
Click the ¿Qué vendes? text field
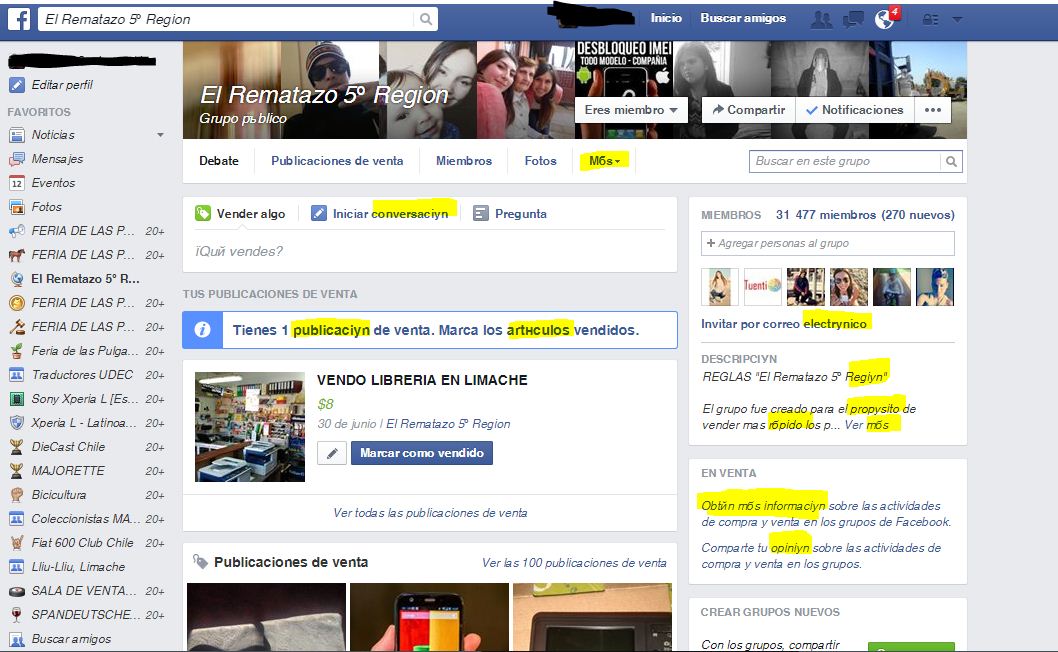(430, 252)
